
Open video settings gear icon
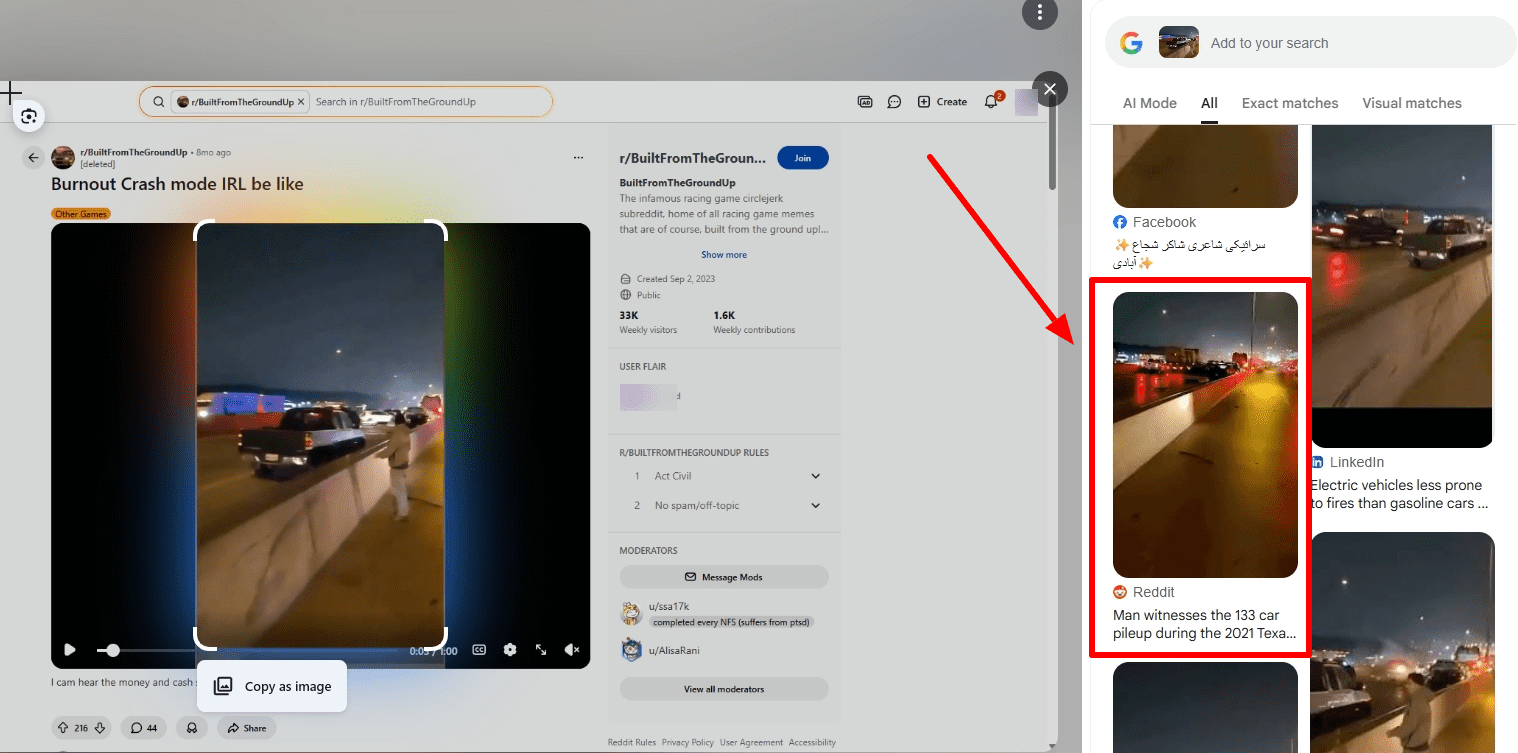pos(510,649)
